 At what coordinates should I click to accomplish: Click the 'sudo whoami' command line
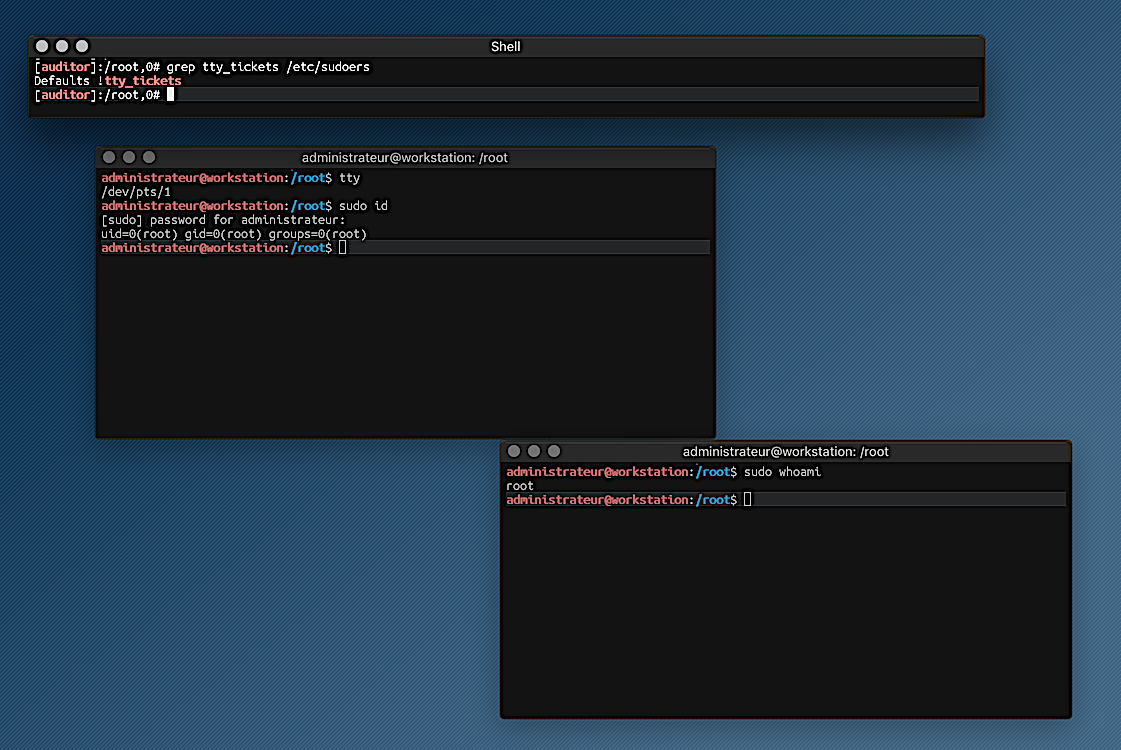[x=663, y=472]
